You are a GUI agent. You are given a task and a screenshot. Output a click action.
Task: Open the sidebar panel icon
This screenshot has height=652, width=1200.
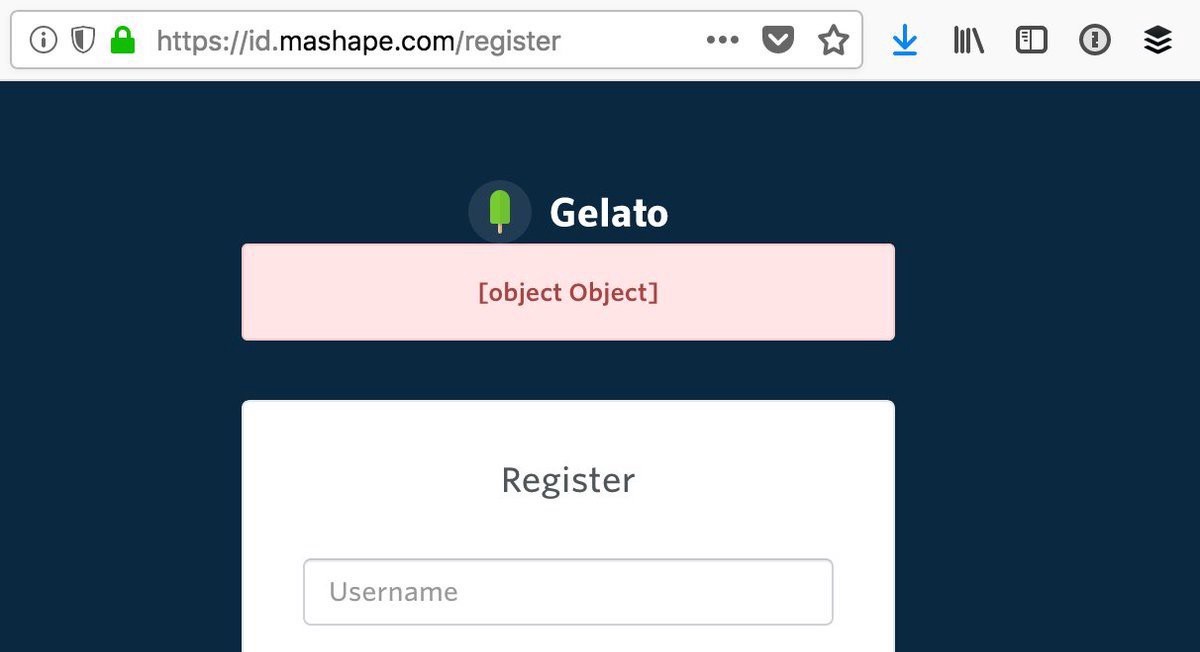(x=1031, y=40)
